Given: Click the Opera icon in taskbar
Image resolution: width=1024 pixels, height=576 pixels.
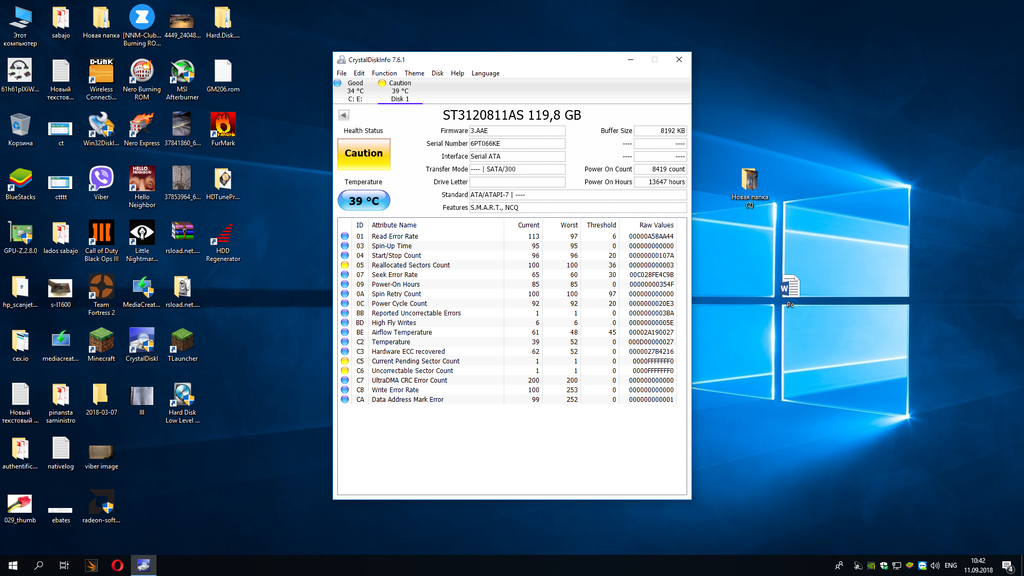Looking at the screenshot, I should coord(117,565).
